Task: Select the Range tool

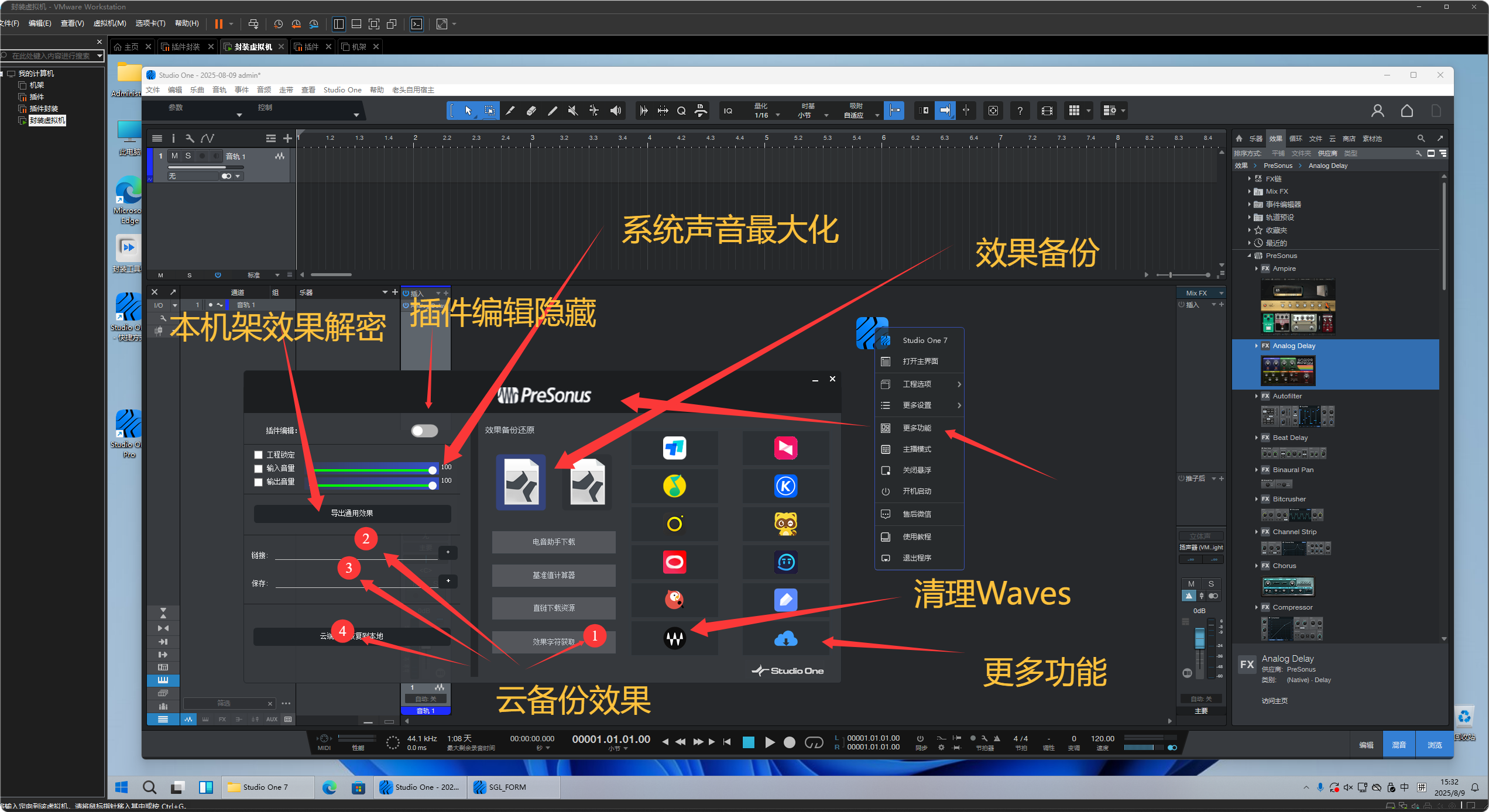Action: coord(489,111)
